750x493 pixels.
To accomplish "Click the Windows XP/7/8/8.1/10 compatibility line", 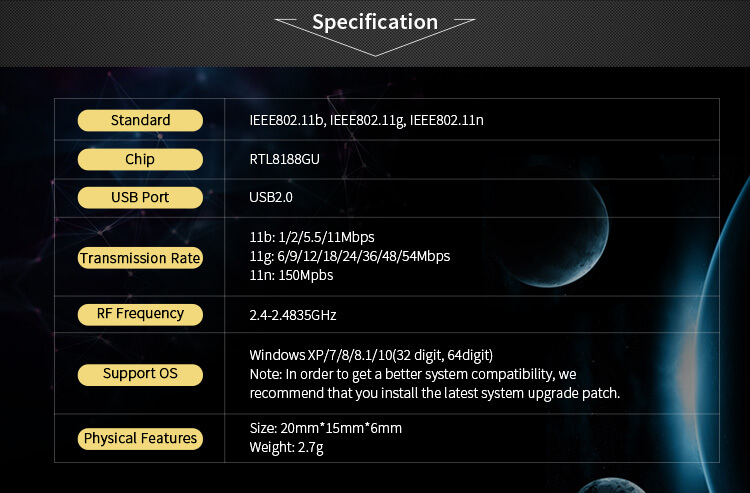I will (371, 355).
